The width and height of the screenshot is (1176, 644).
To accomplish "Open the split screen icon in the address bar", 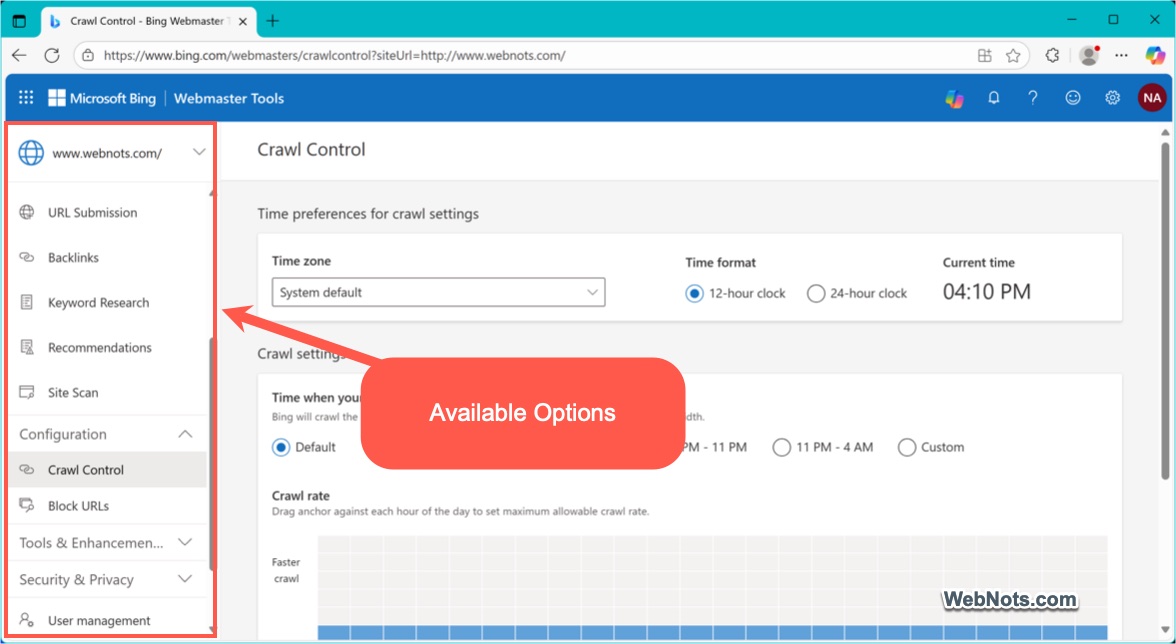I will [984, 55].
